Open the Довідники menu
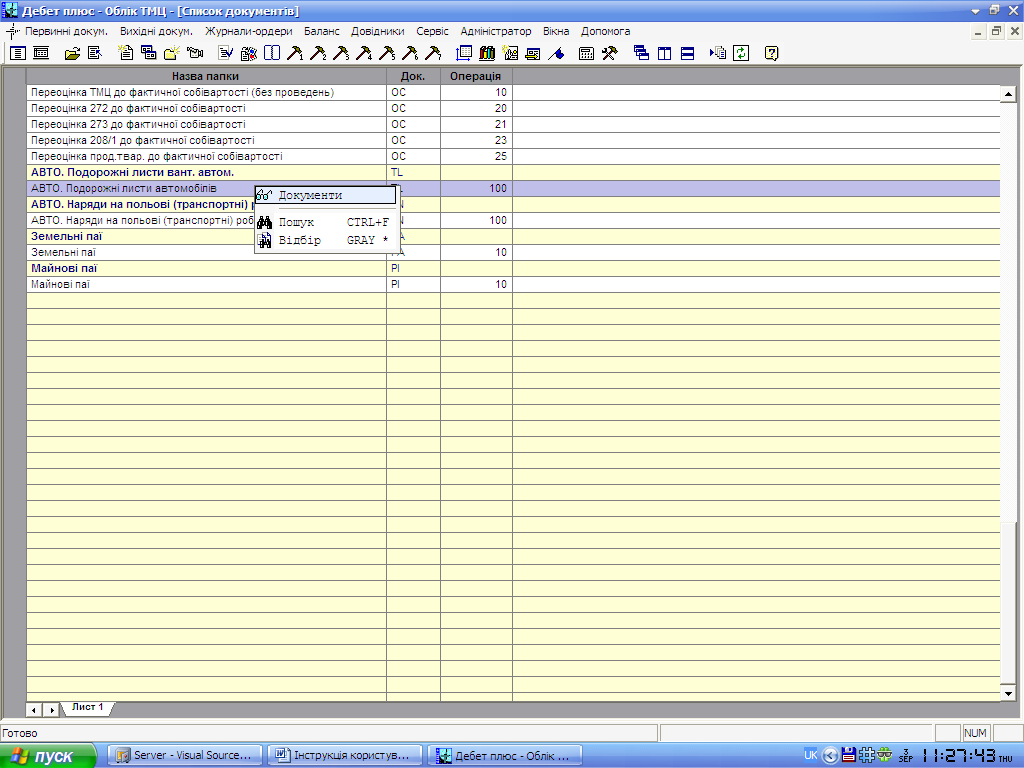 click(x=377, y=31)
